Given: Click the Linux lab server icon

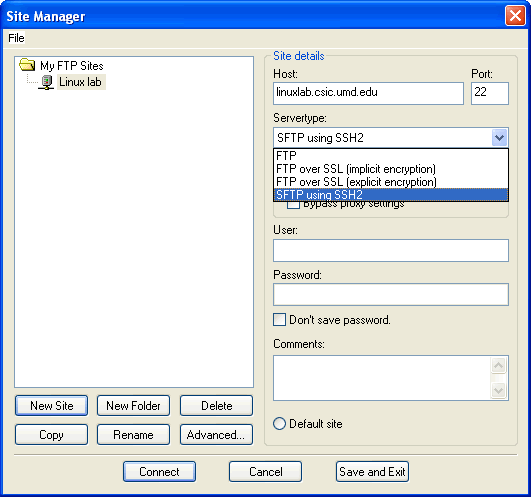Looking at the screenshot, I should click(x=46, y=82).
